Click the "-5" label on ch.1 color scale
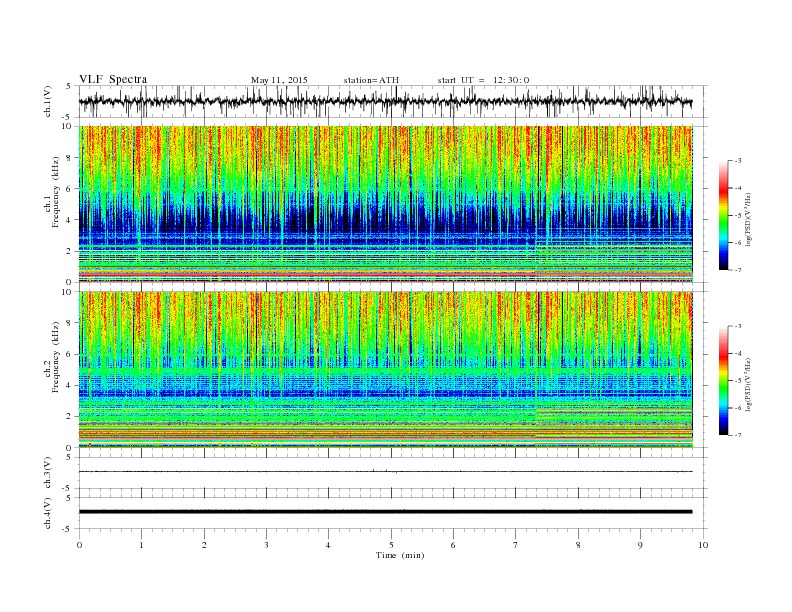The image size is (792, 612). pos(738,216)
